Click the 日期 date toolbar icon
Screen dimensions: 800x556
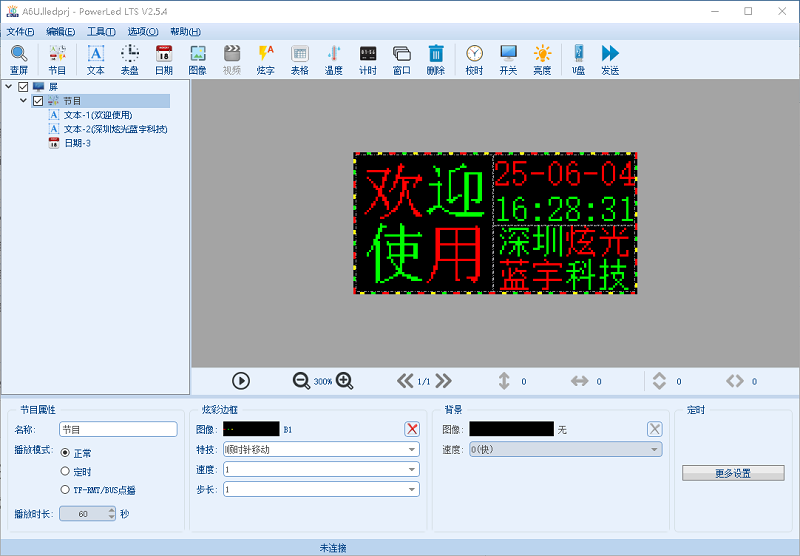pos(163,59)
